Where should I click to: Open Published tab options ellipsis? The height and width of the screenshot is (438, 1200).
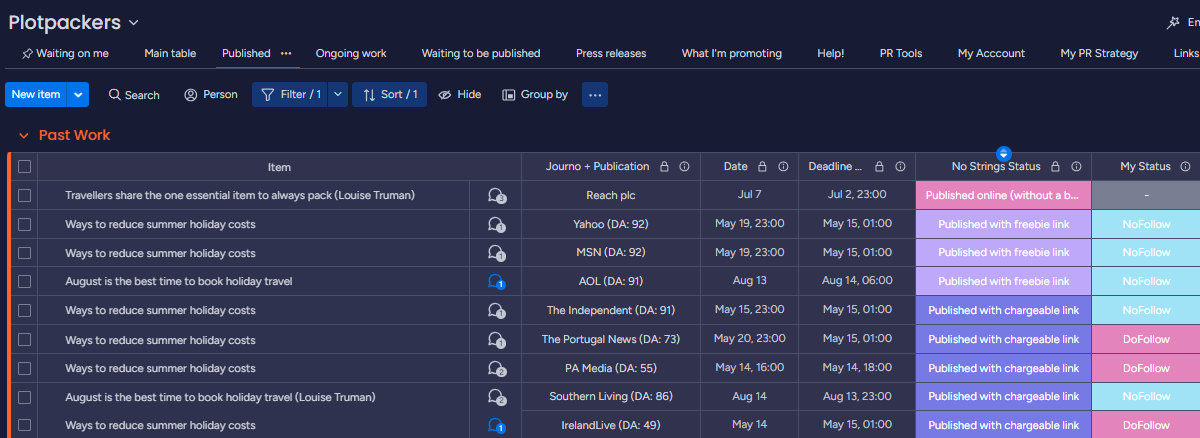coord(286,53)
